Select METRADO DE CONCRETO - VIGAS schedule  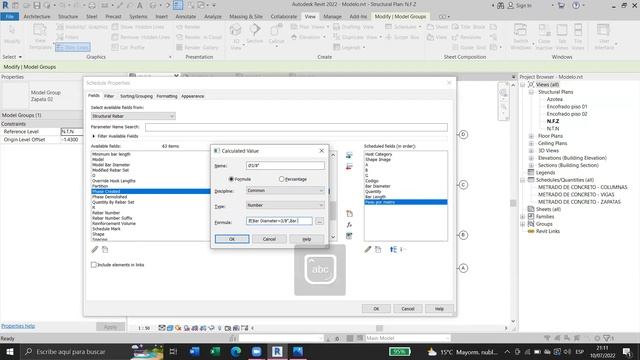click(x=576, y=194)
